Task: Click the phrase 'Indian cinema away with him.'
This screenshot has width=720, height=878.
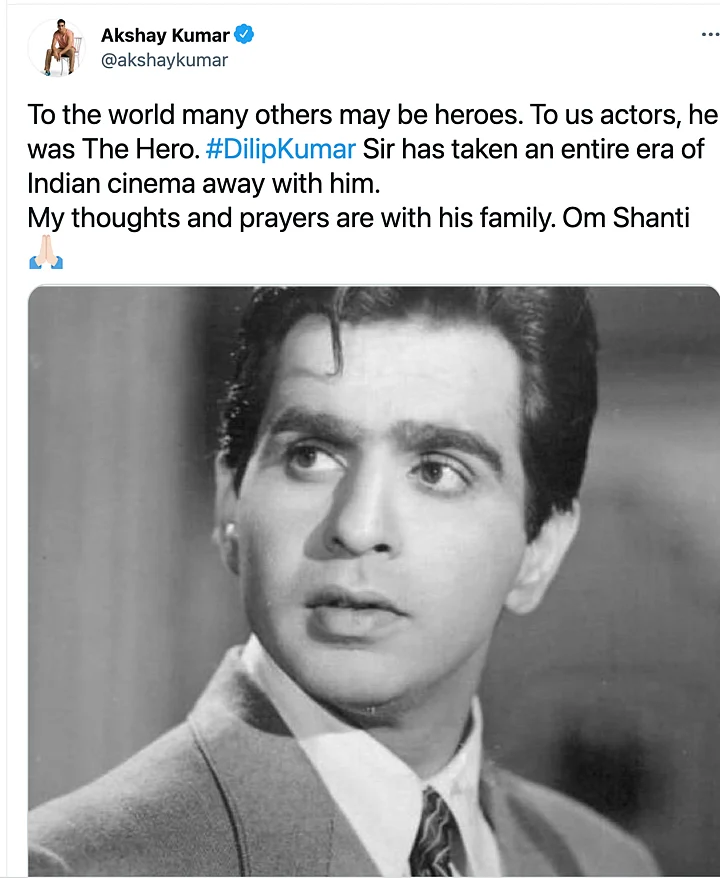Action: [204, 184]
